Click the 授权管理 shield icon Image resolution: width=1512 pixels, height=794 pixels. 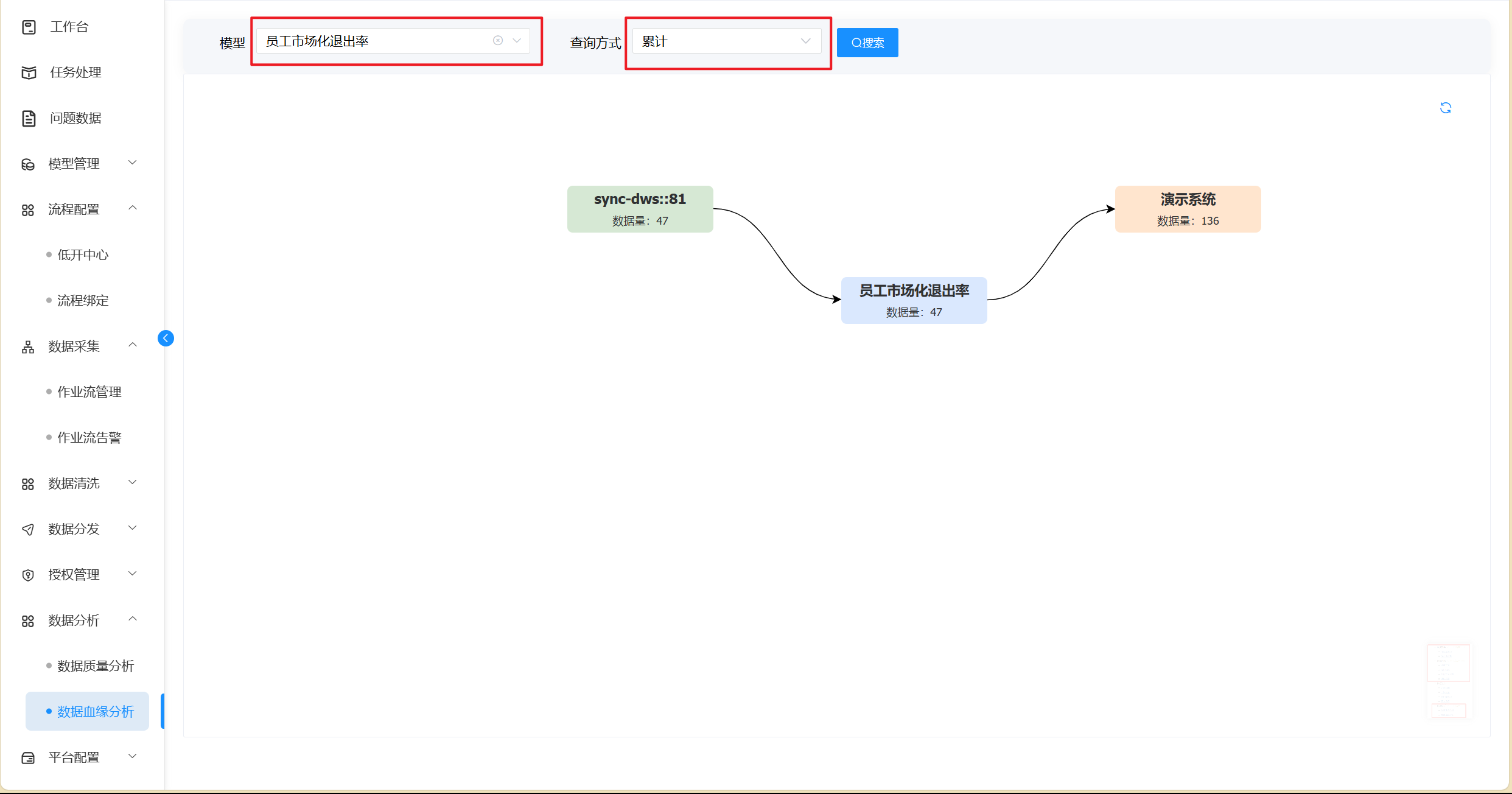coord(28,575)
